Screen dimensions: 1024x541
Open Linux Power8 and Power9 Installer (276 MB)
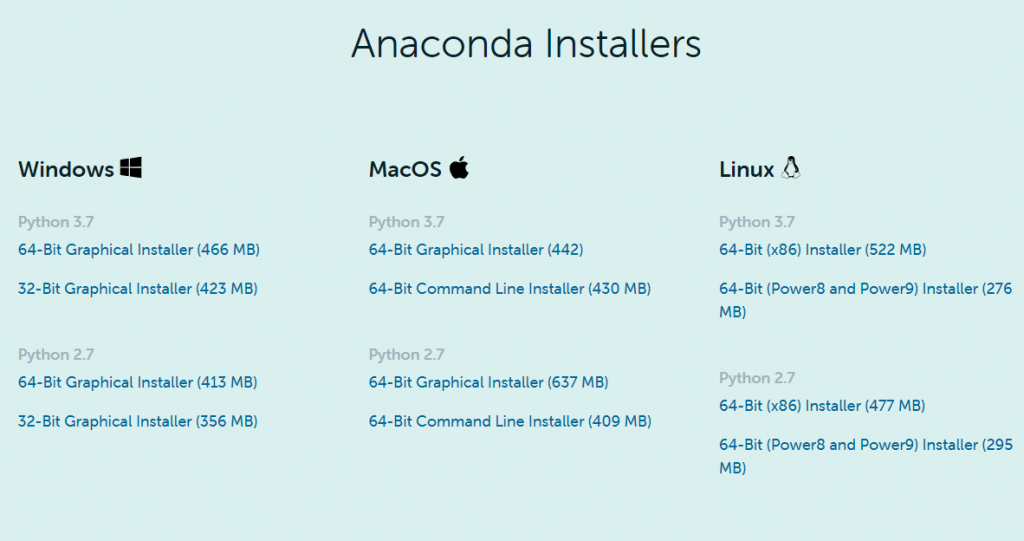[866, 300]
